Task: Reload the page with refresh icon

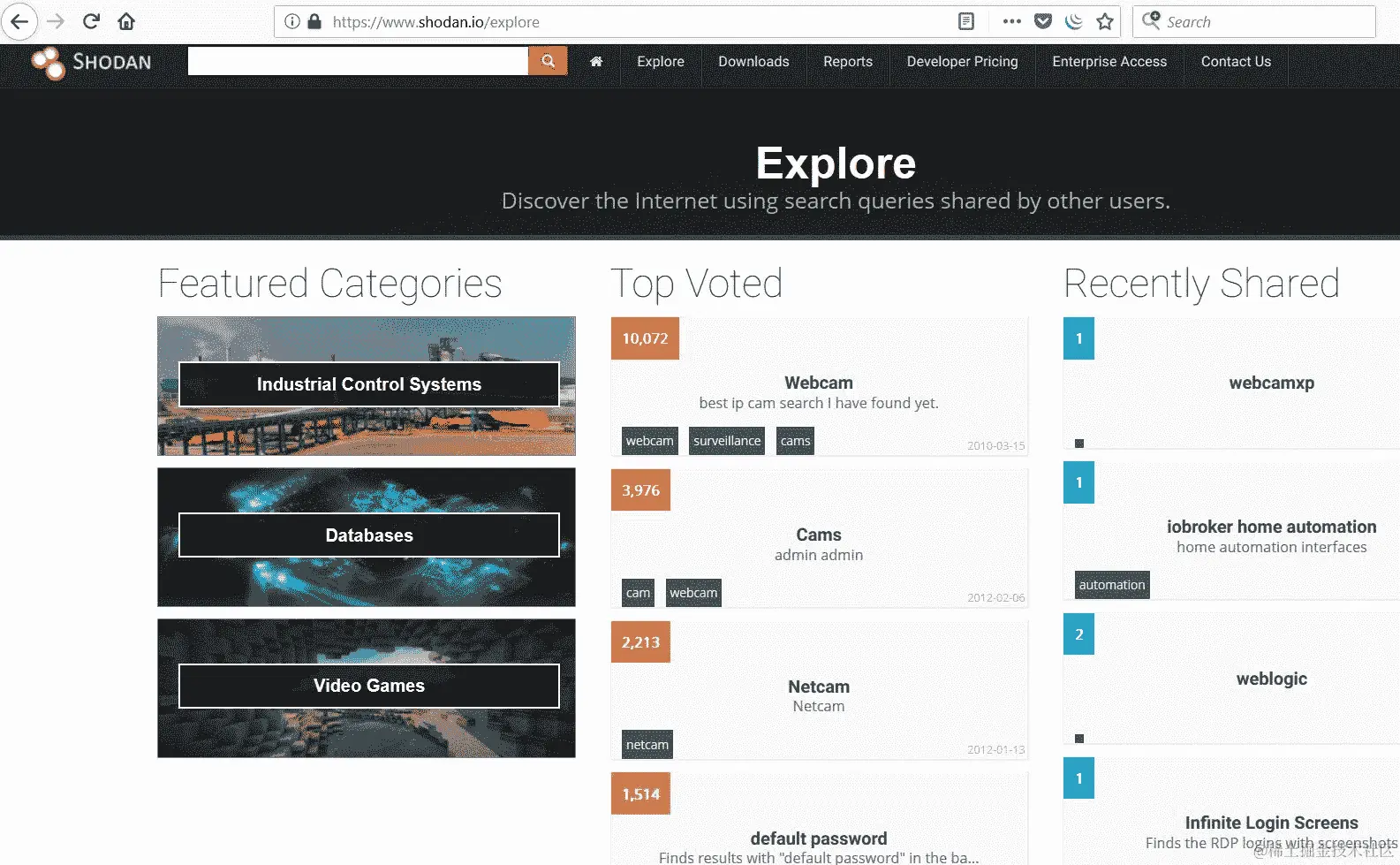Action: click(91, 21)
